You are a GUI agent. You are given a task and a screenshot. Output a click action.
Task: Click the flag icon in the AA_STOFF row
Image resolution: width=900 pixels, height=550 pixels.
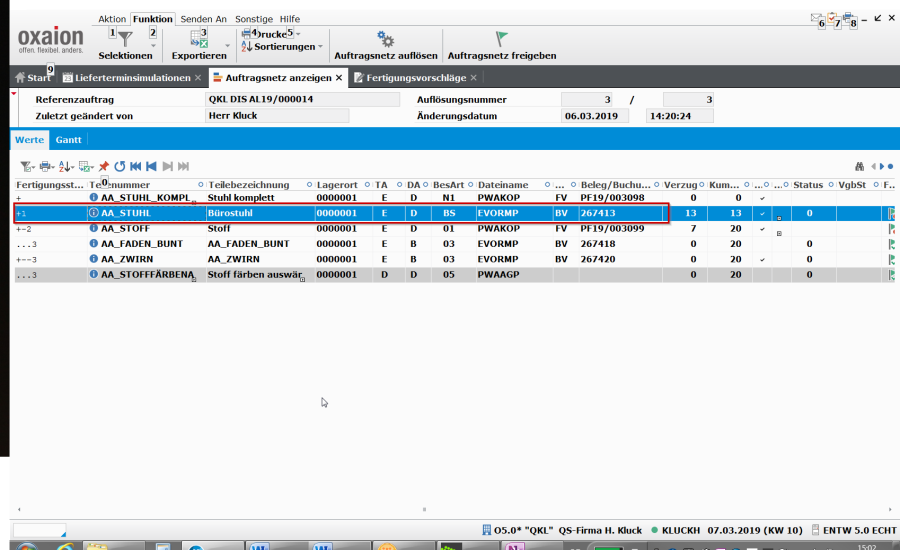[891, 228]
